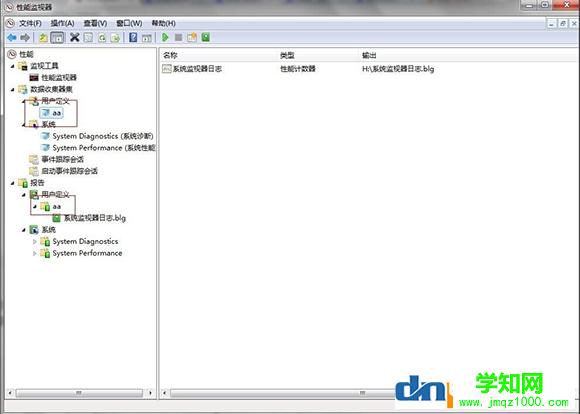Collapse 系统 under 报告
This screenshot has width=580, height=414.
(x=24, y=230)
